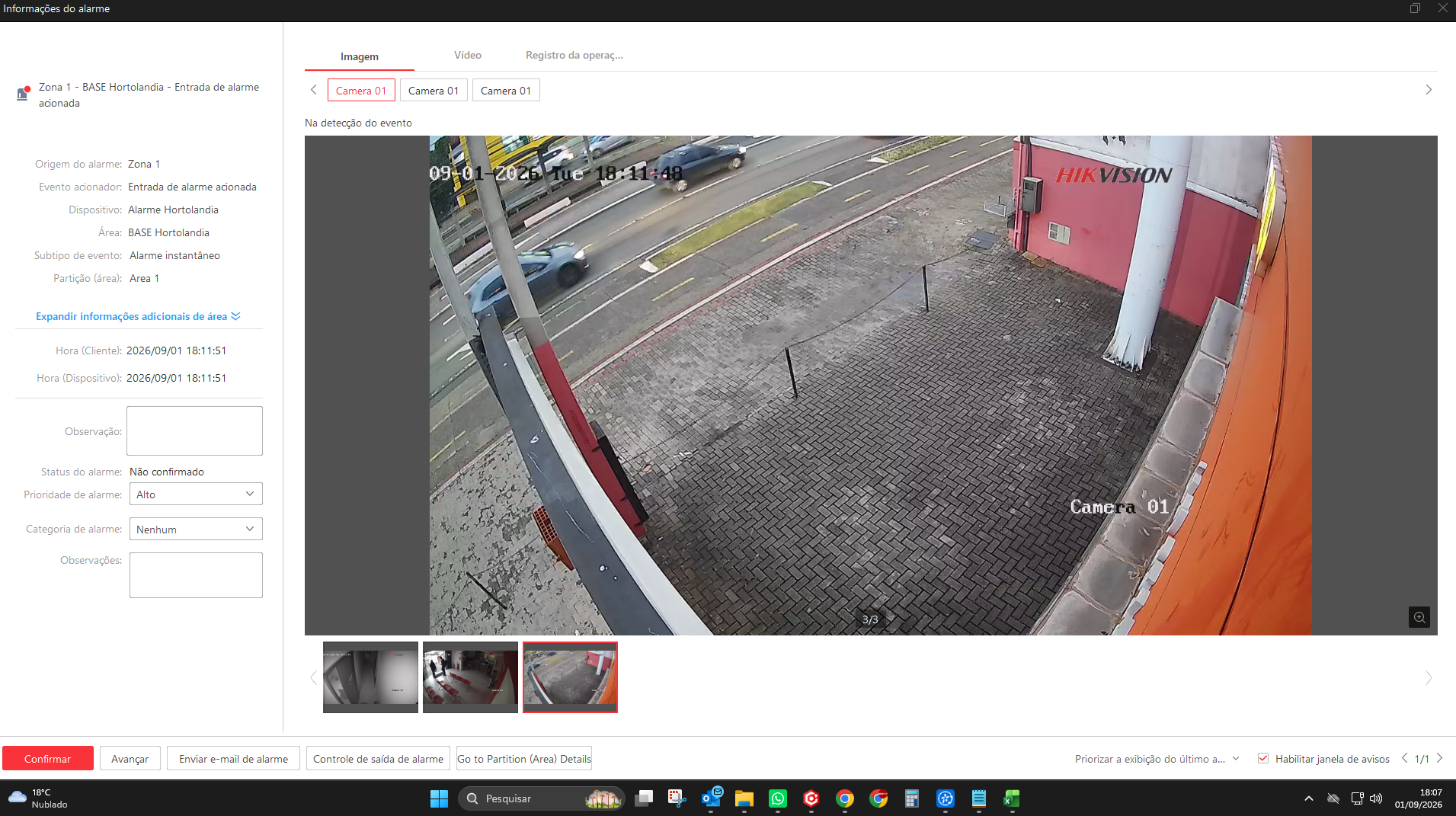Open the volume control in system tray
This screenshot has width=1456, height=816.
tap(1376, 798)
